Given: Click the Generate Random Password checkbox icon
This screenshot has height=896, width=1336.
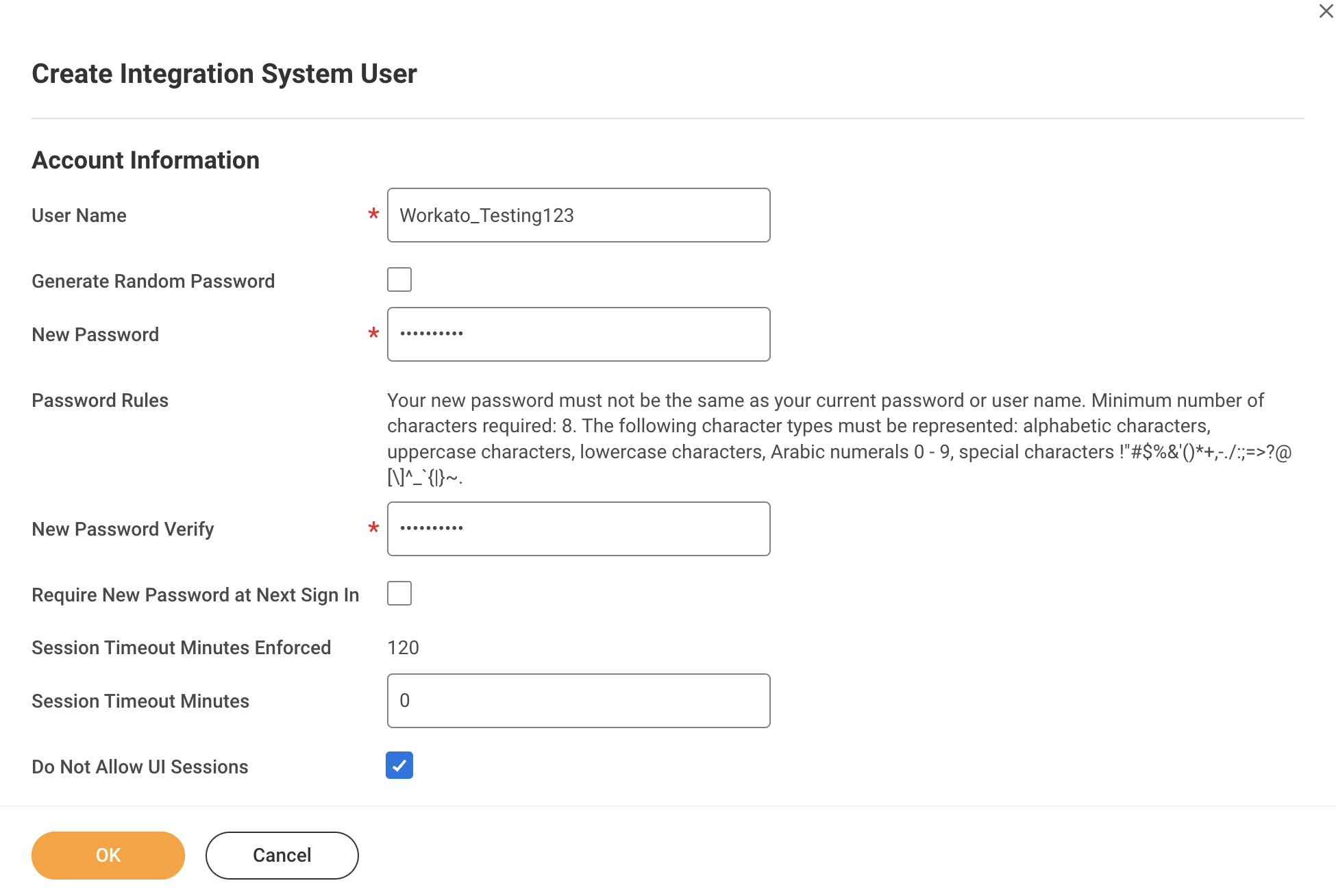Looking at the screenshot, I should click(399, 278).
